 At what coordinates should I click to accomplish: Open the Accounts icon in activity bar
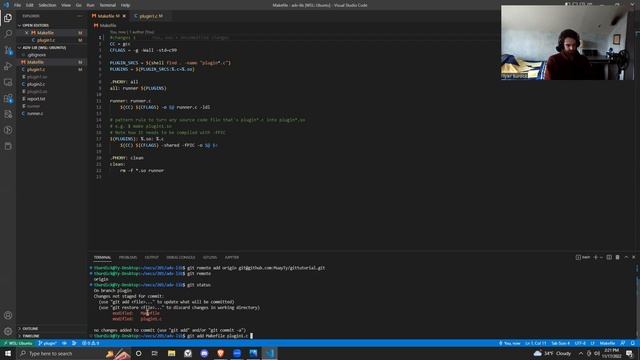(8, 315)
